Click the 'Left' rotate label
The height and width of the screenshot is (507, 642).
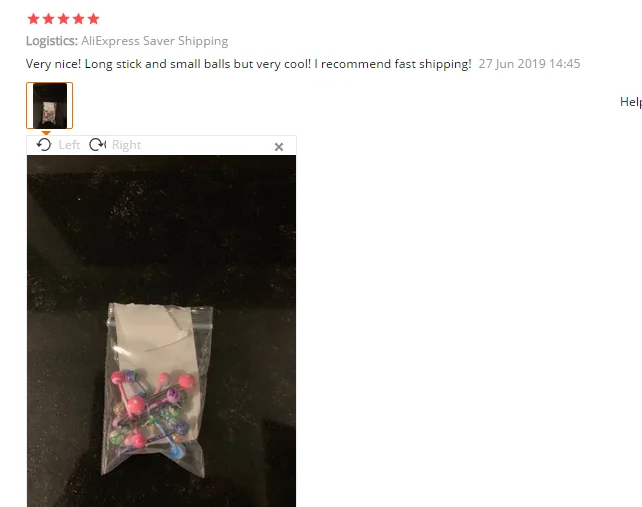(69, 145)
